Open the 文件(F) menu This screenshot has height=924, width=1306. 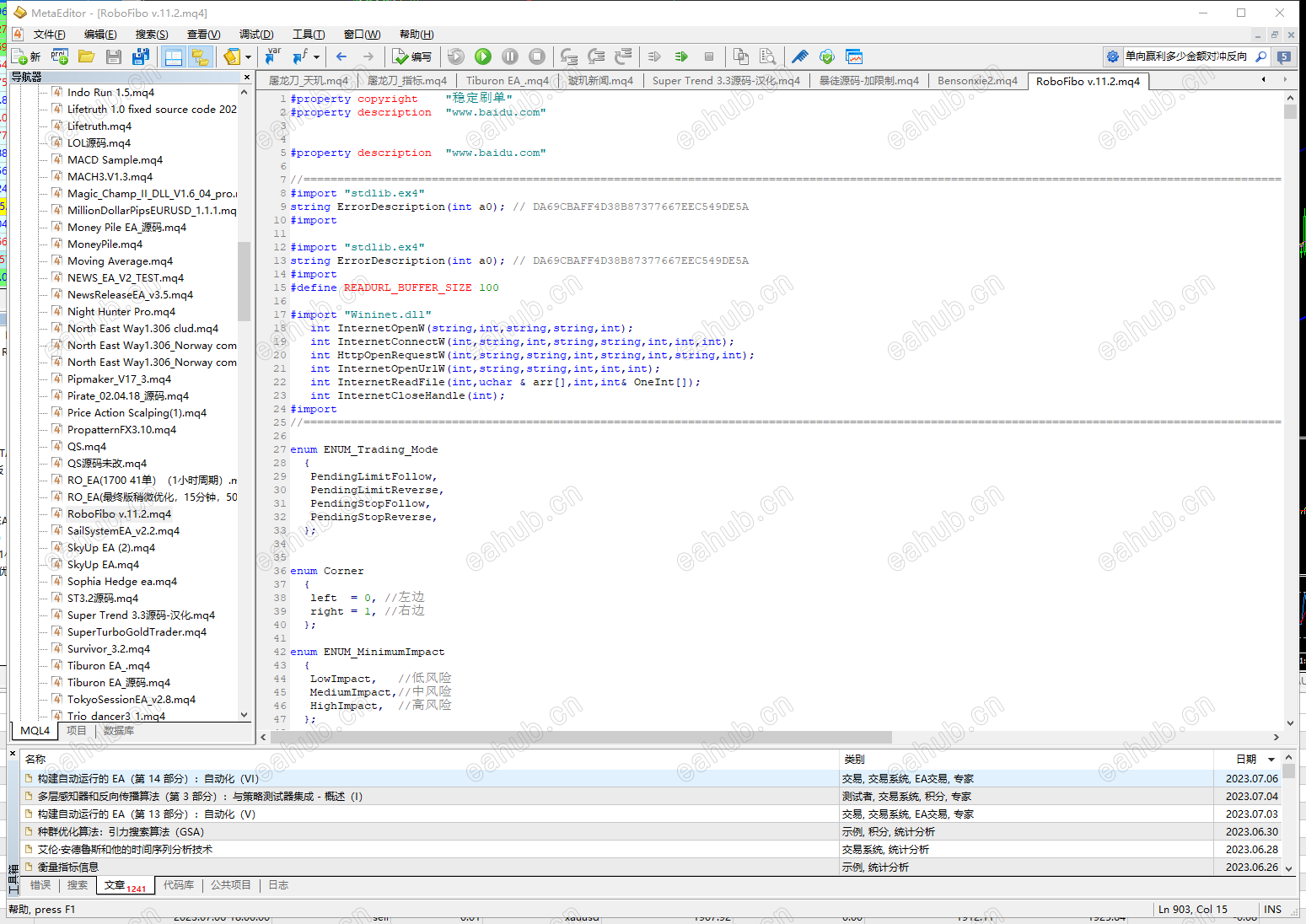49,35
